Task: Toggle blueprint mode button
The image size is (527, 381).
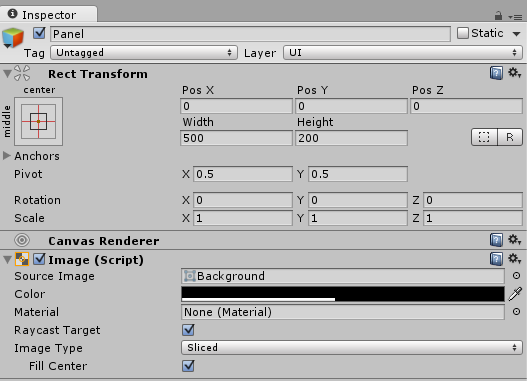Action: pos(484,137)
